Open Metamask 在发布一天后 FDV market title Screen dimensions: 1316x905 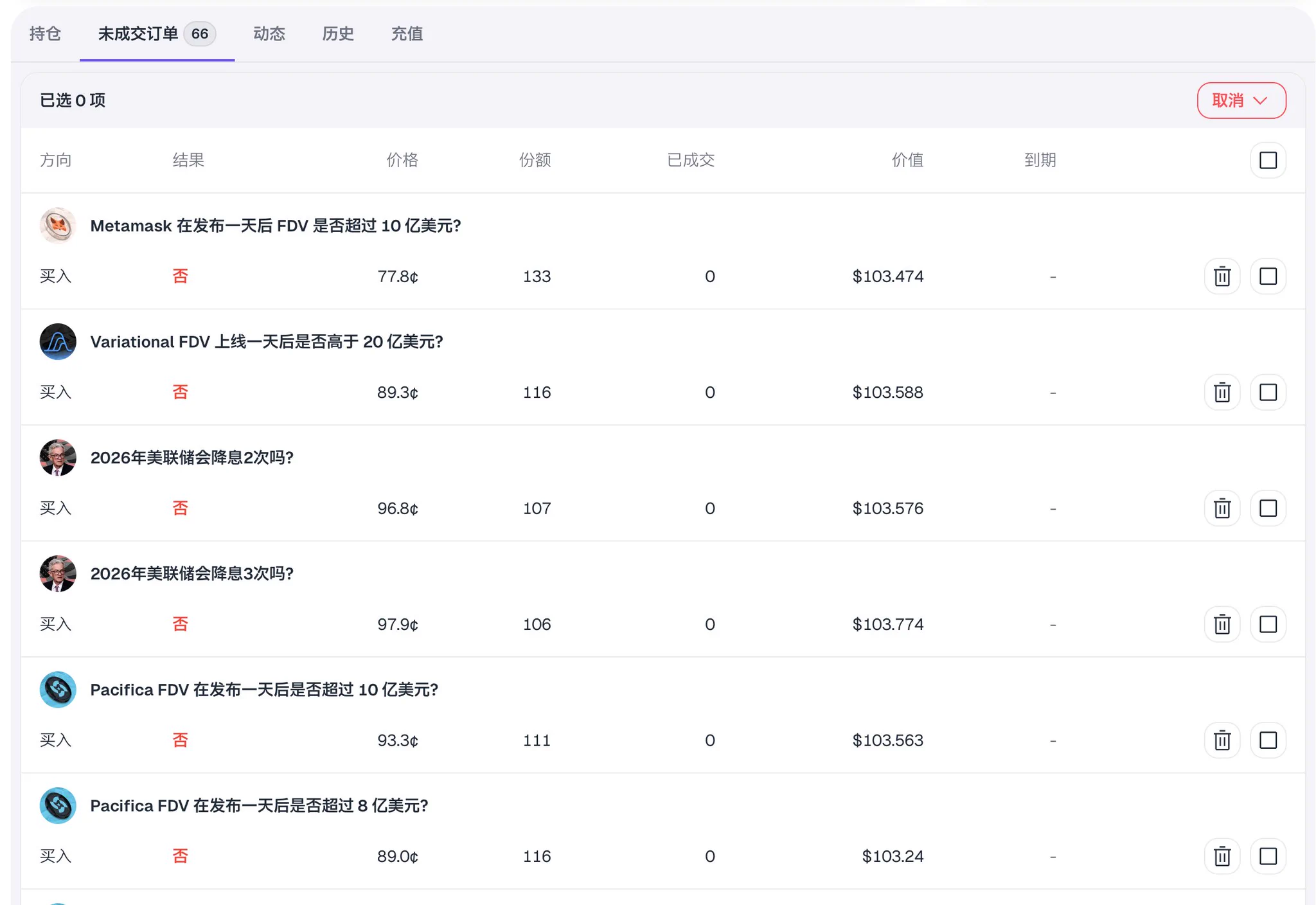pyautogui.click(x=276, y=226)
